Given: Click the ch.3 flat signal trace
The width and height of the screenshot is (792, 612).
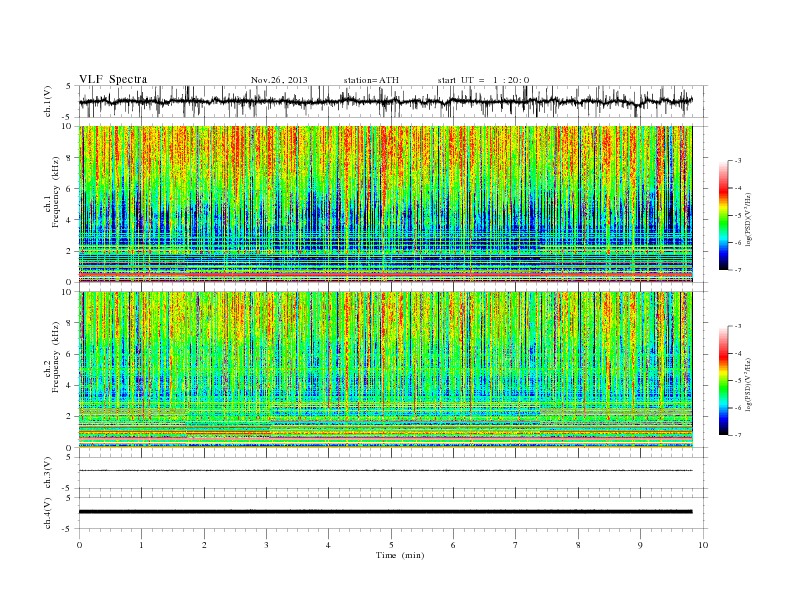Looking at the screenshot, I should 385,471.
